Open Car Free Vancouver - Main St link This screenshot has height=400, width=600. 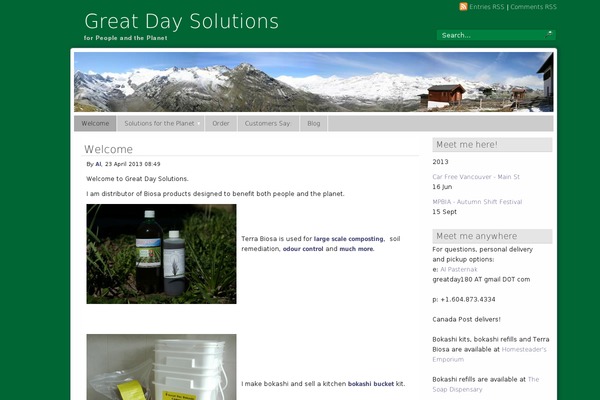click(476, 177)
